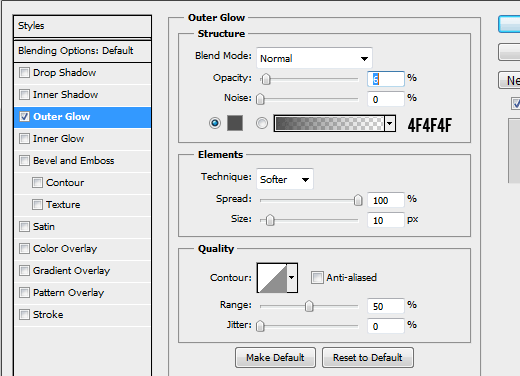Viewport: 520px width, 376px height.
Task: Click the Range value field
Action: point(386,306)
